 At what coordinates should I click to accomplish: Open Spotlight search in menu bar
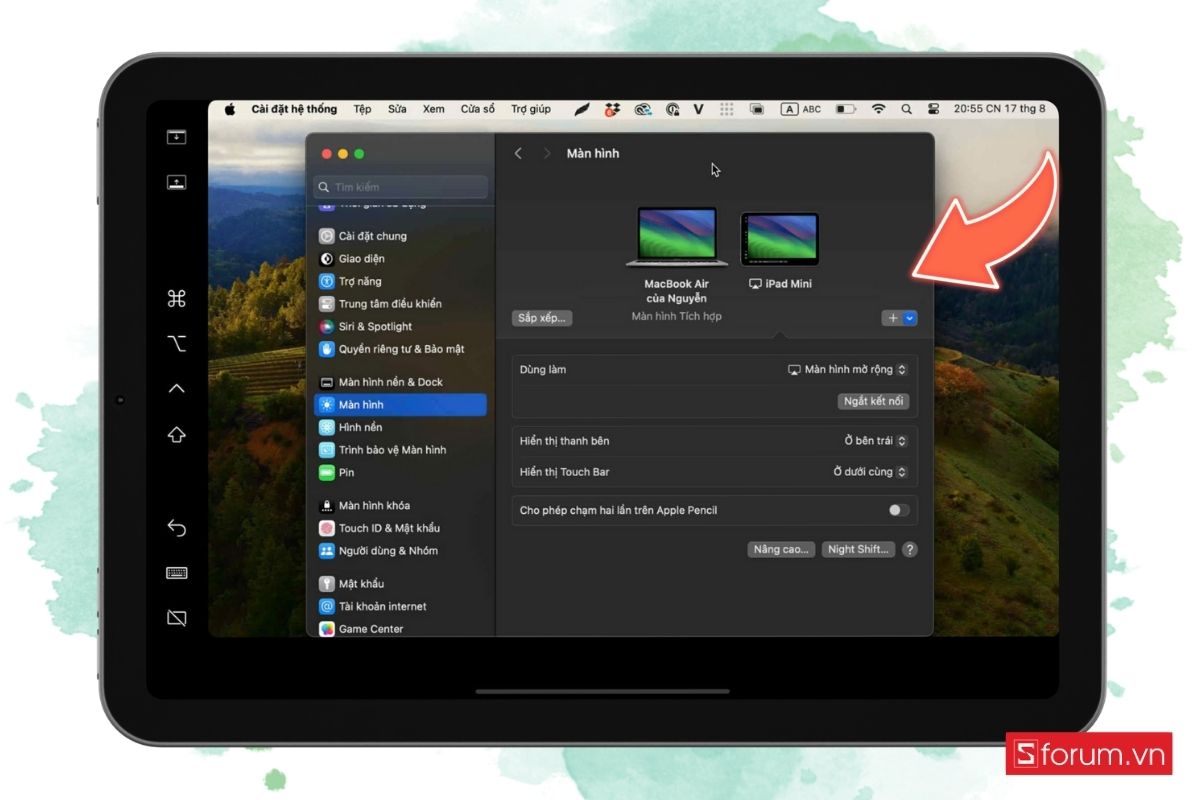[x=907, y=109]
